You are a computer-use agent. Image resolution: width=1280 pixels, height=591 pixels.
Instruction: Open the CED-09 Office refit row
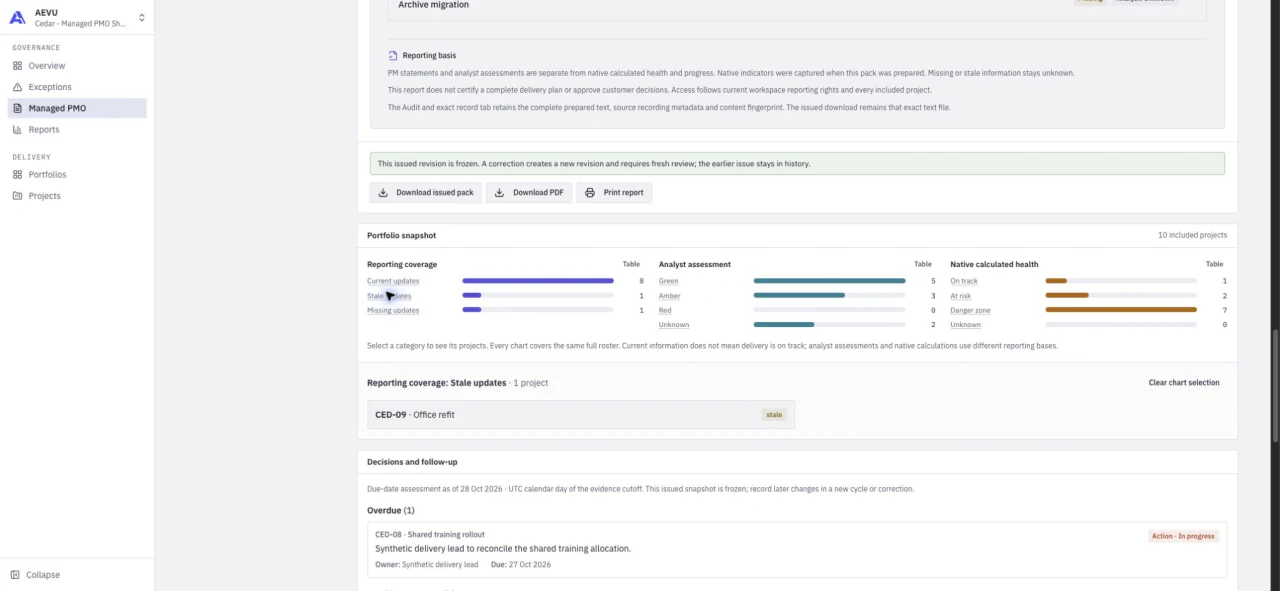point(581,415)
